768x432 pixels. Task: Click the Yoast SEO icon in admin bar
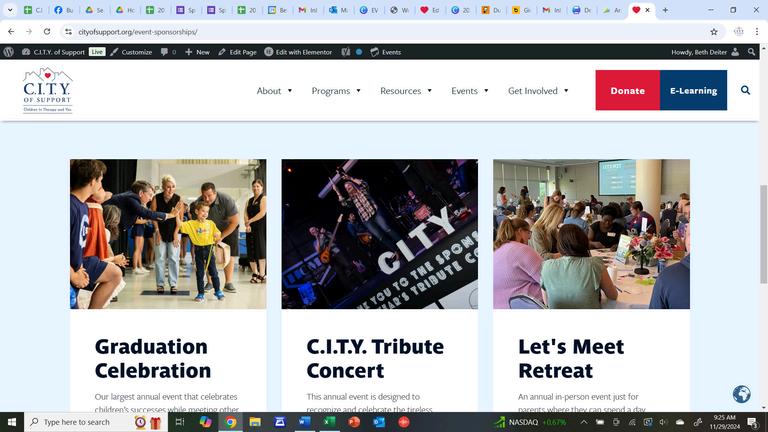(346, 52)
